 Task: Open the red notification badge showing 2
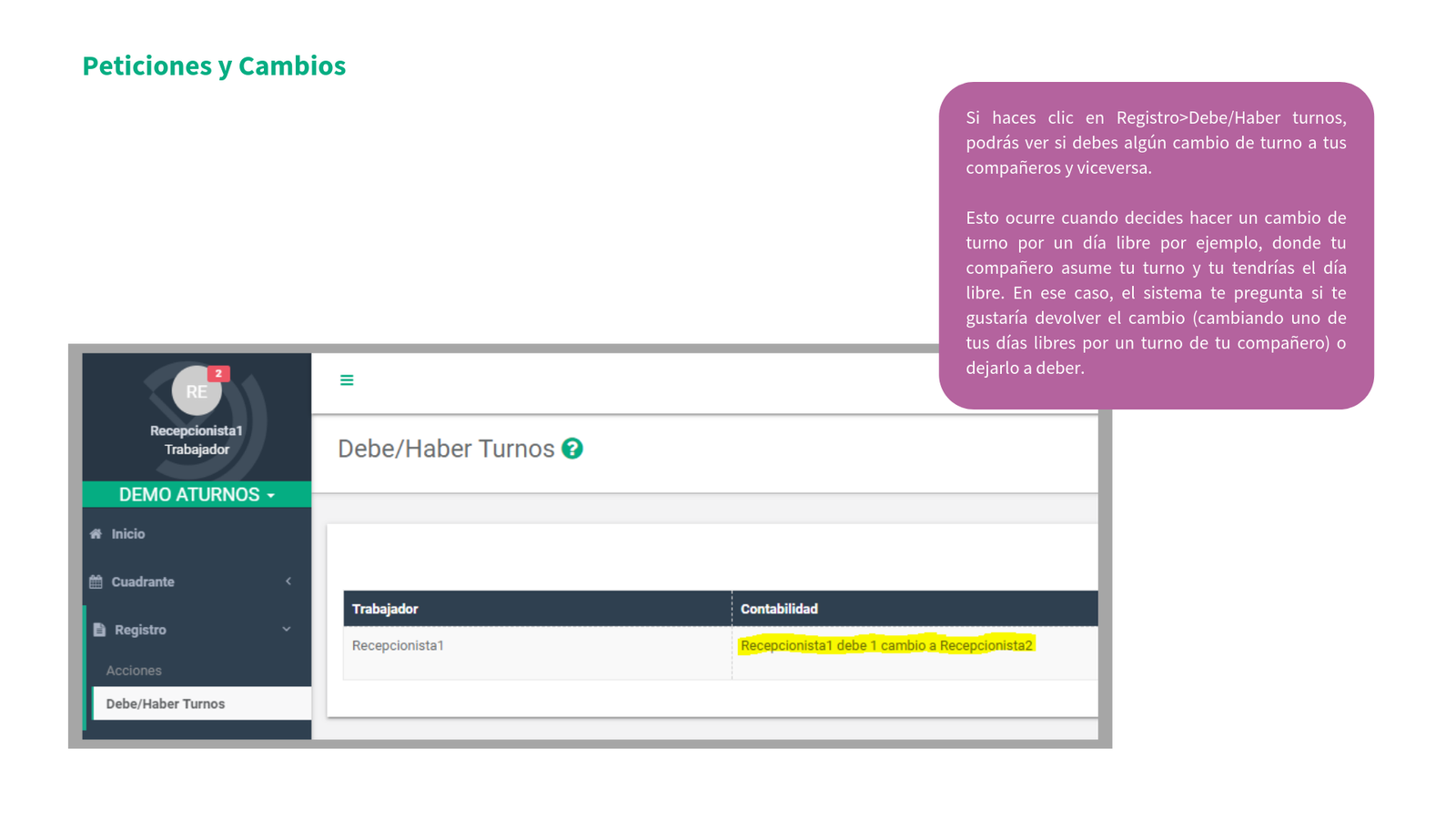(218, 373)
